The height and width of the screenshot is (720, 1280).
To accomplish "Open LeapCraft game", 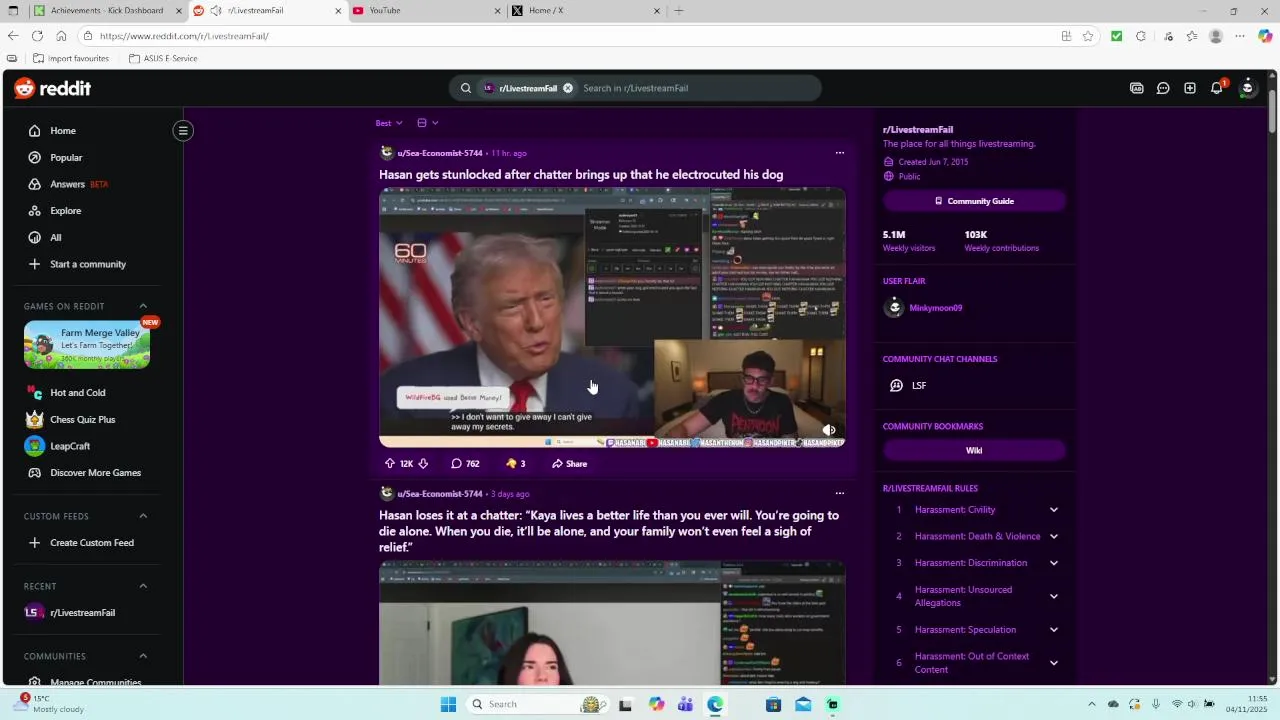I will click(70, 446).
